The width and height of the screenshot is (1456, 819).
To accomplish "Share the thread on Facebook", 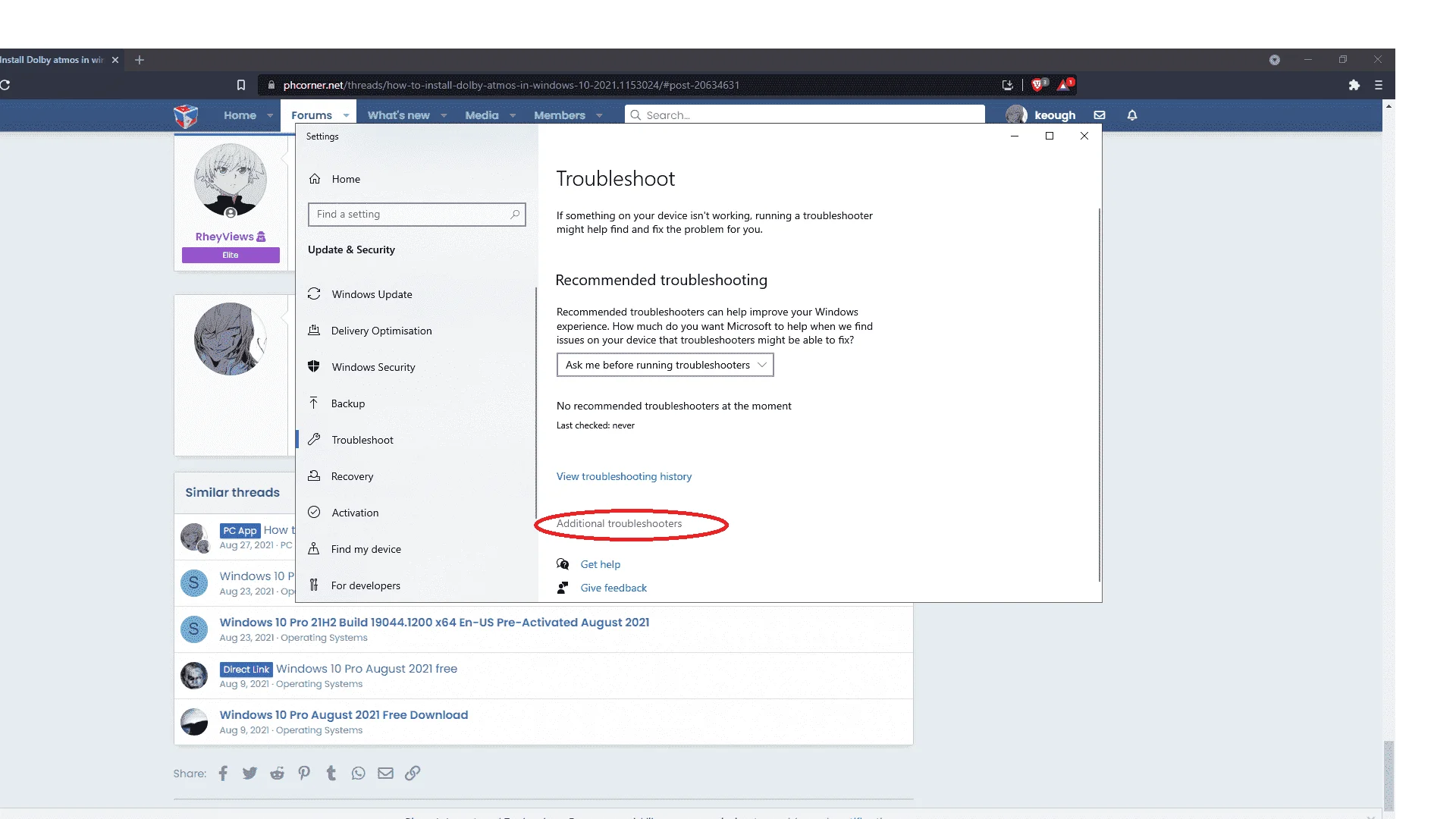I will tap(223, 773).
